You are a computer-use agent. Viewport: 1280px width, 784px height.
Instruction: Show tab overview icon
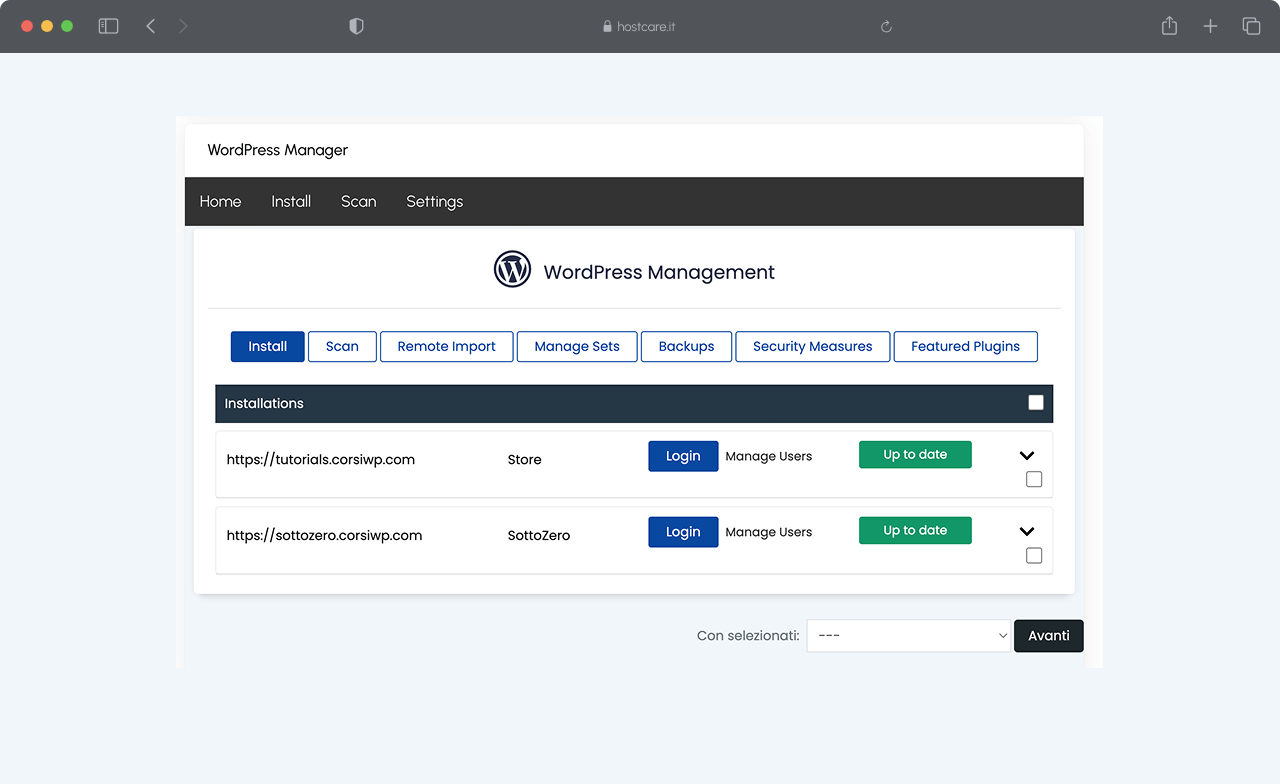click(1251, 26)
